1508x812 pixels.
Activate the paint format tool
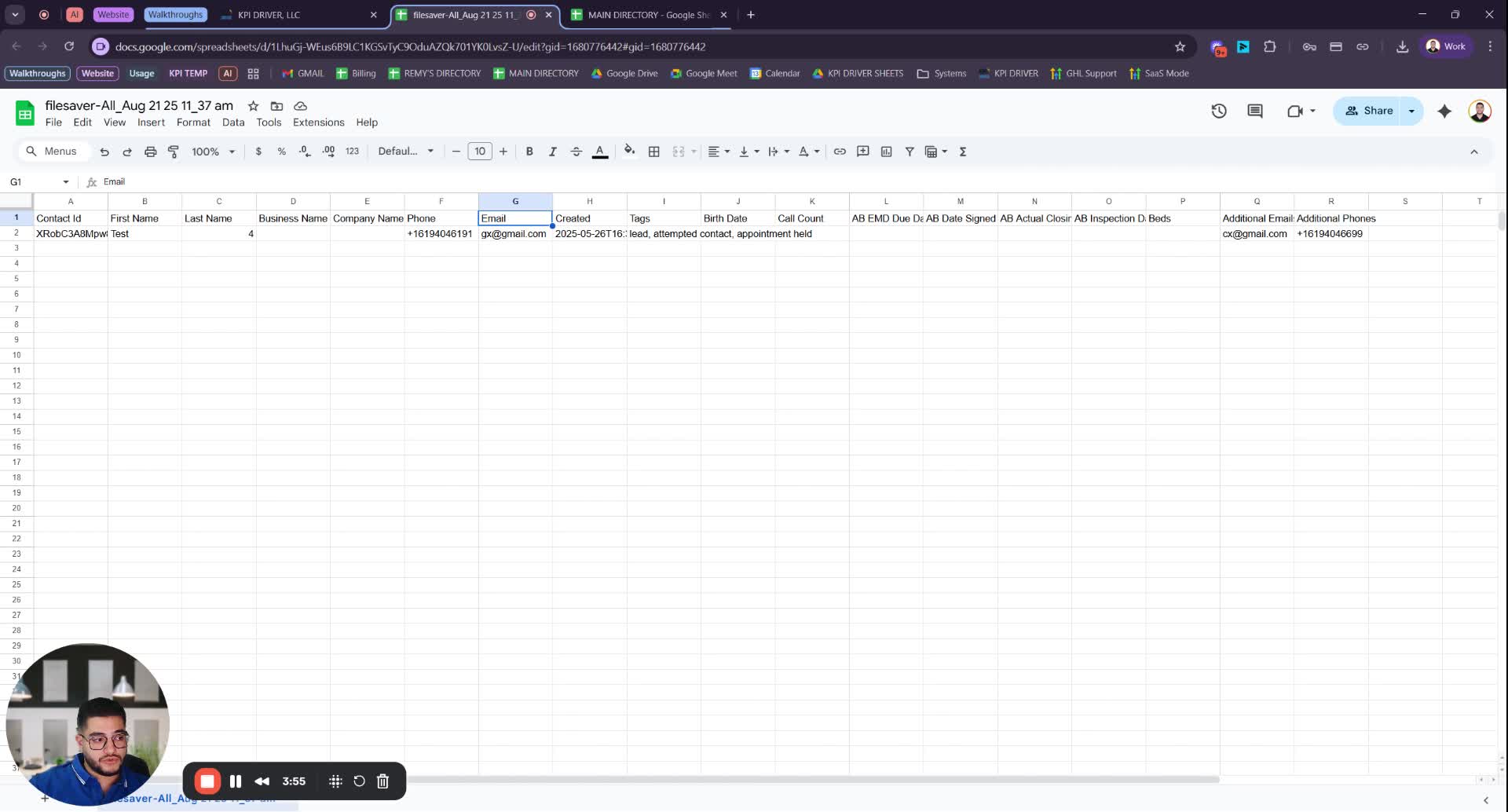(x=174, y=152)
